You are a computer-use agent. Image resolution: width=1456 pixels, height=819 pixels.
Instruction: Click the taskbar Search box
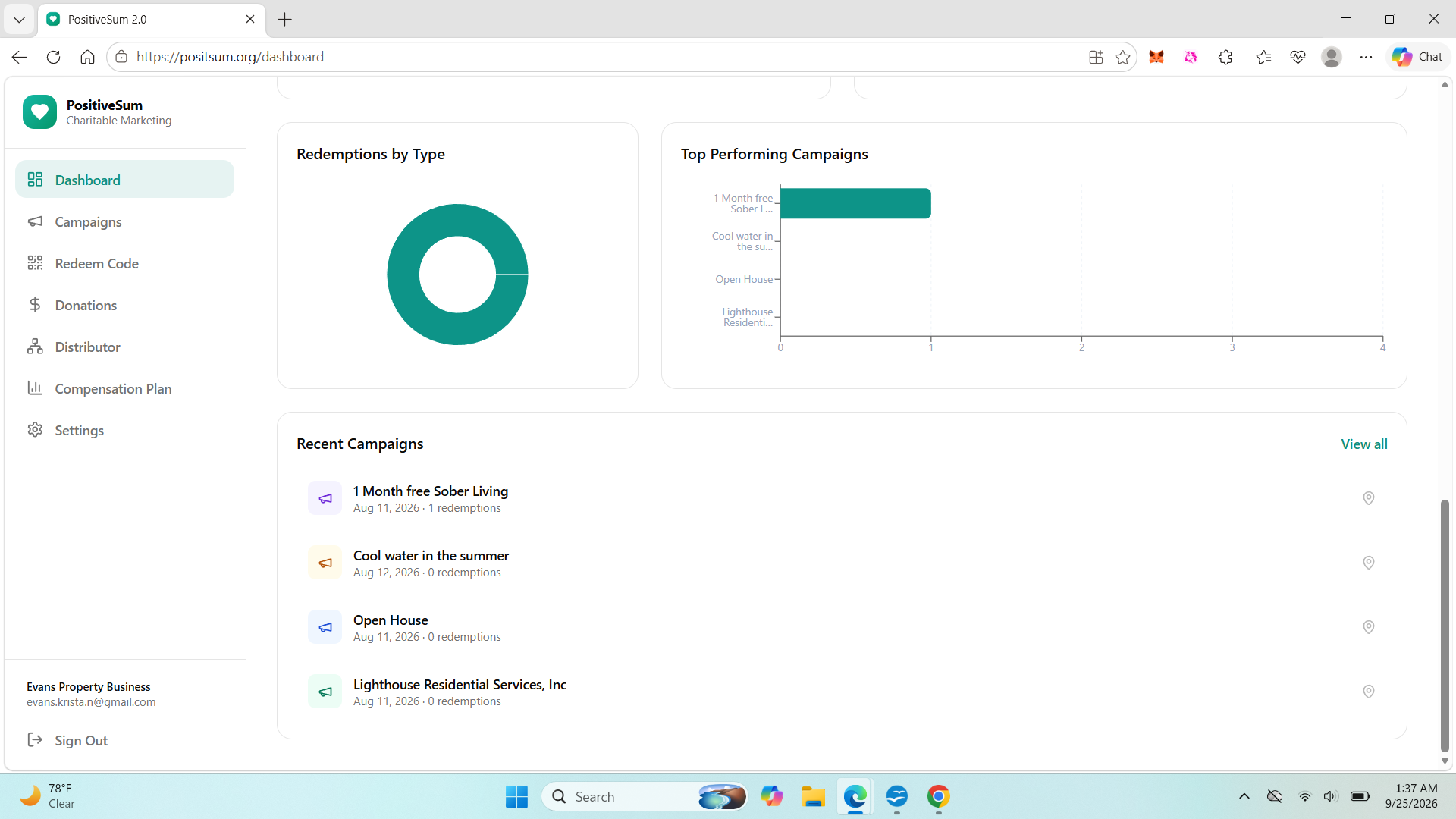point(645,796)
